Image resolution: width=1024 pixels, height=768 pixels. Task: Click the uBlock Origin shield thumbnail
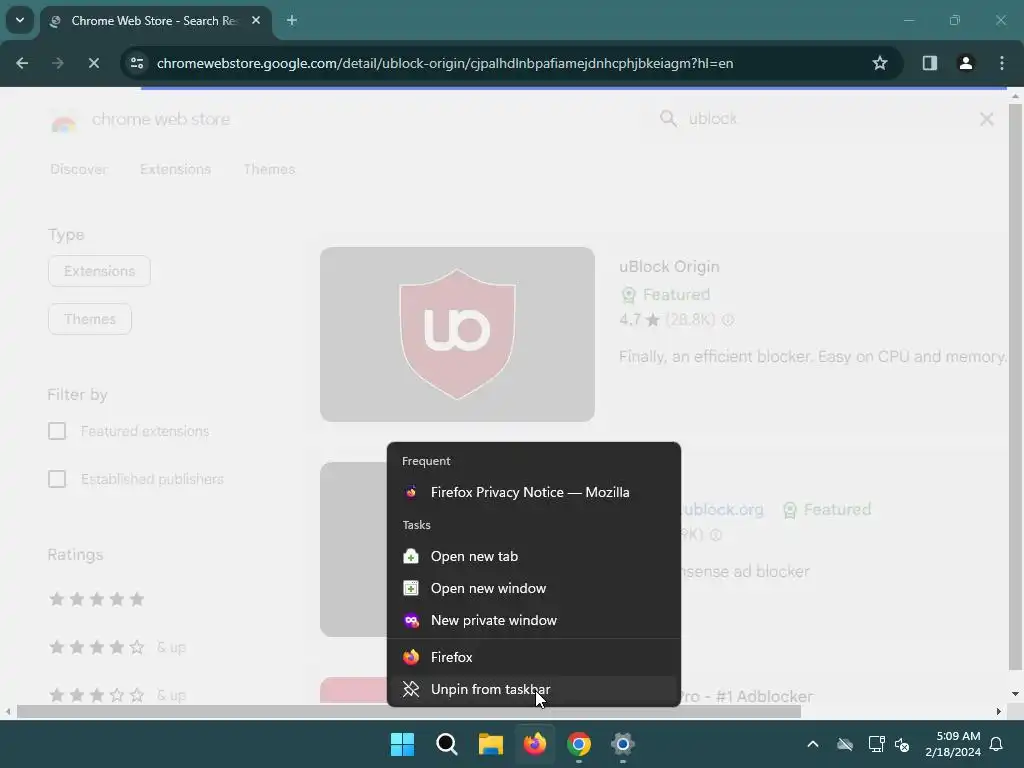[457, 334]
